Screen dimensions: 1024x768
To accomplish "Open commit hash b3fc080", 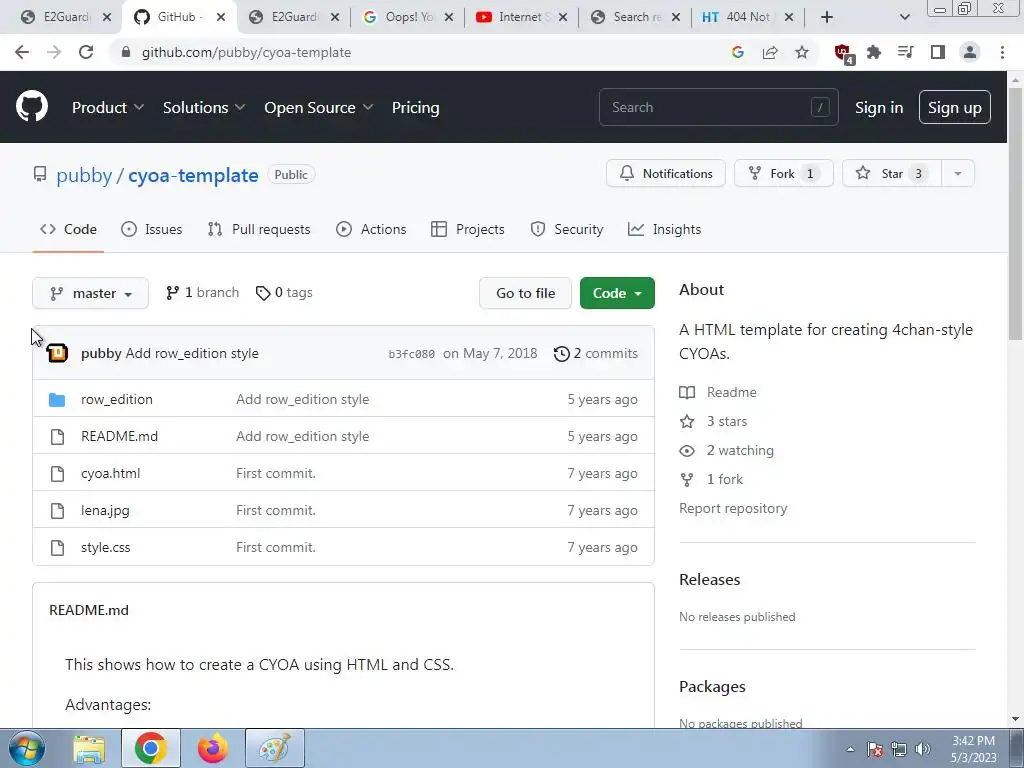I will coord(411,354).
